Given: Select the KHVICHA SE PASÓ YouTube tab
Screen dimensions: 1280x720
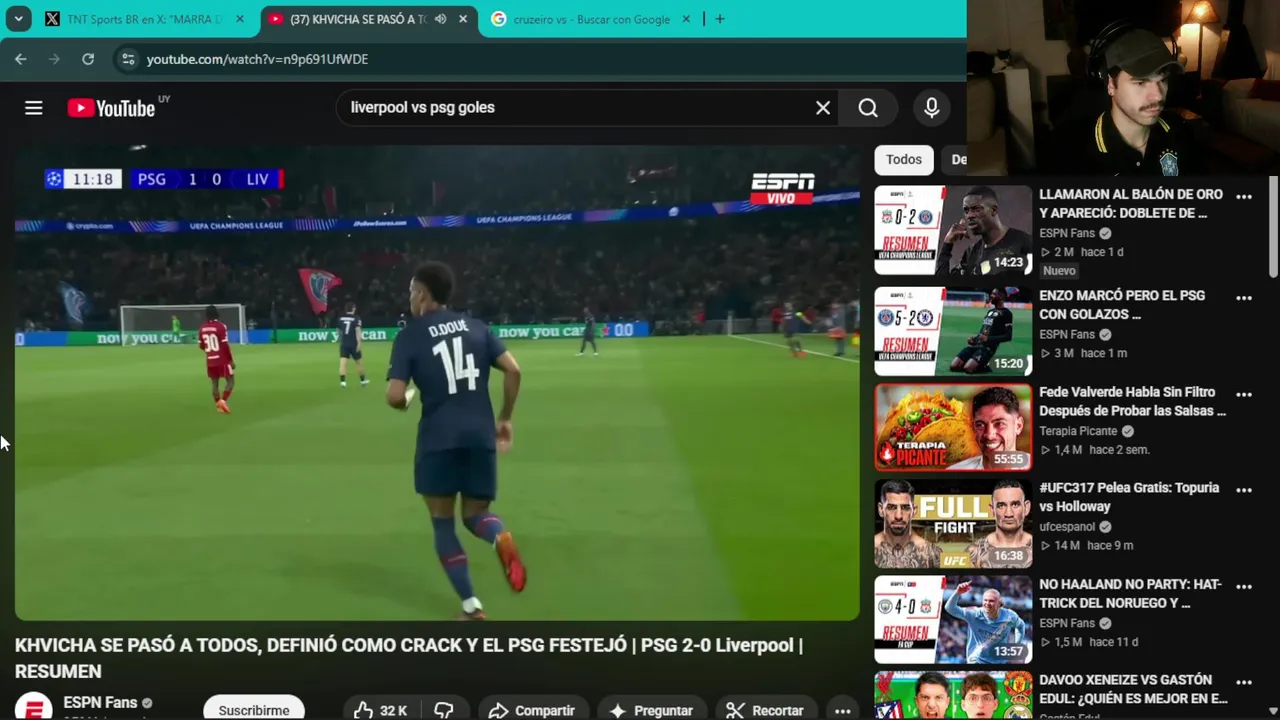Looking at the screenshot, I should (358, 19).
